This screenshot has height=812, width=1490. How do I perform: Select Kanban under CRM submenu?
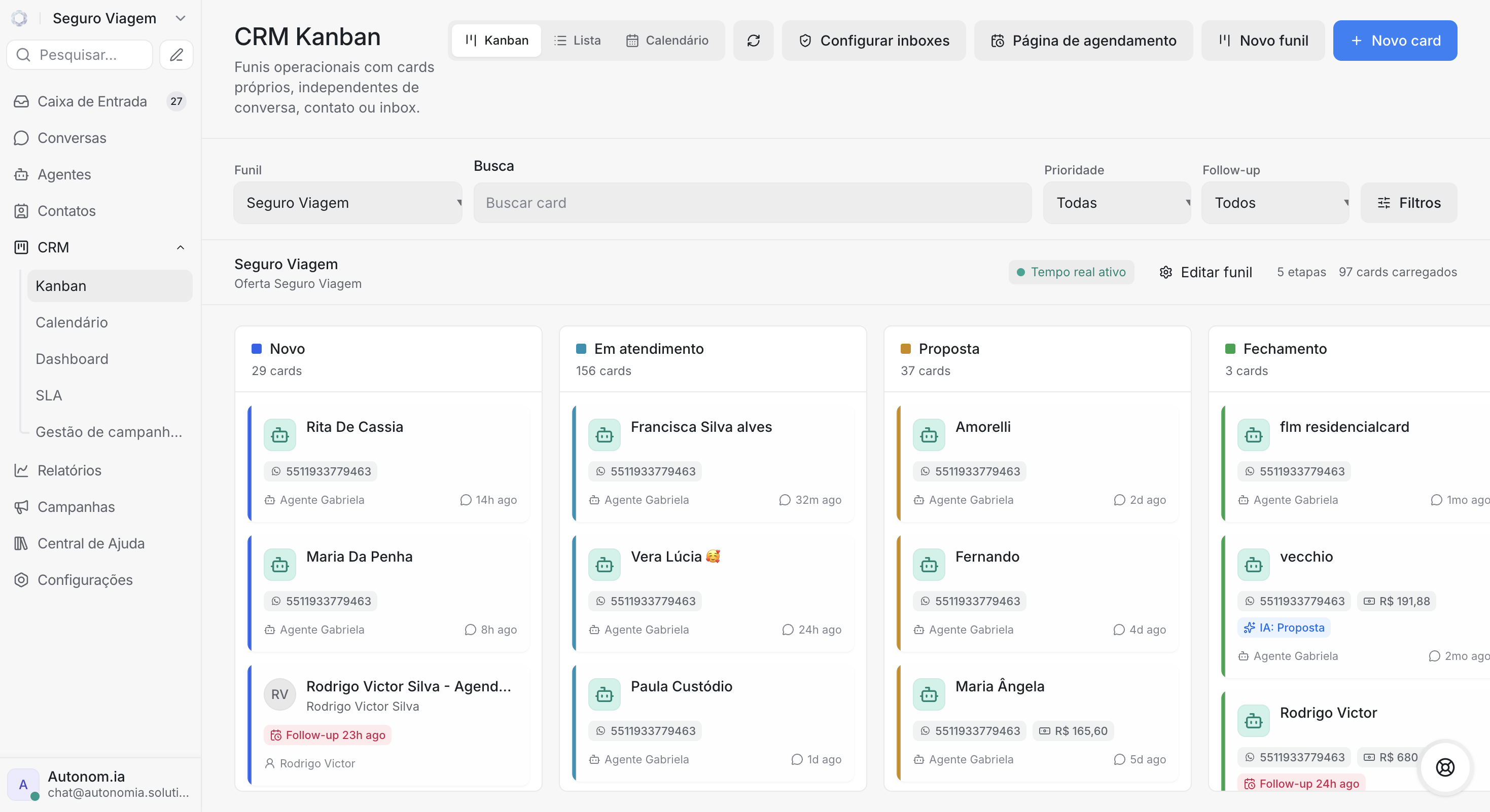(x=110, y=286)
